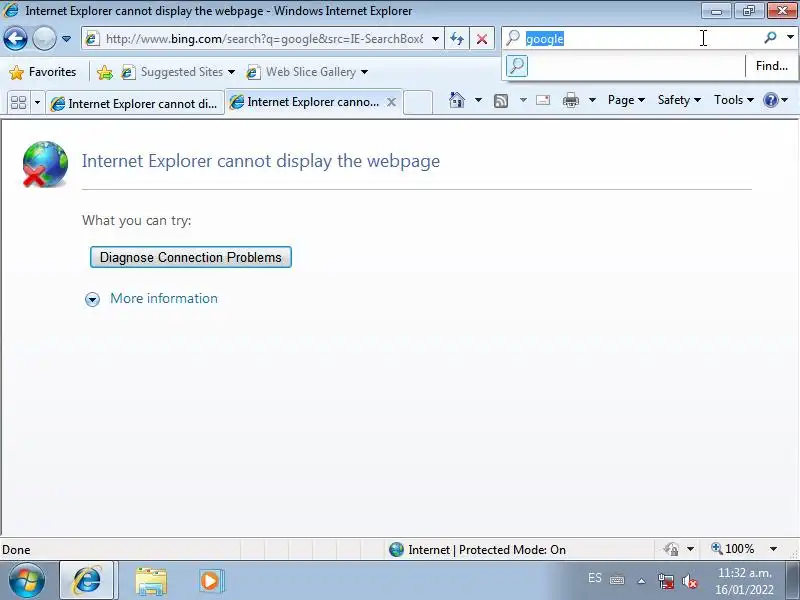This screenshot has height=600, width=800.
Task: Click the Read Mail envelope icon
Action: (543, 100)
